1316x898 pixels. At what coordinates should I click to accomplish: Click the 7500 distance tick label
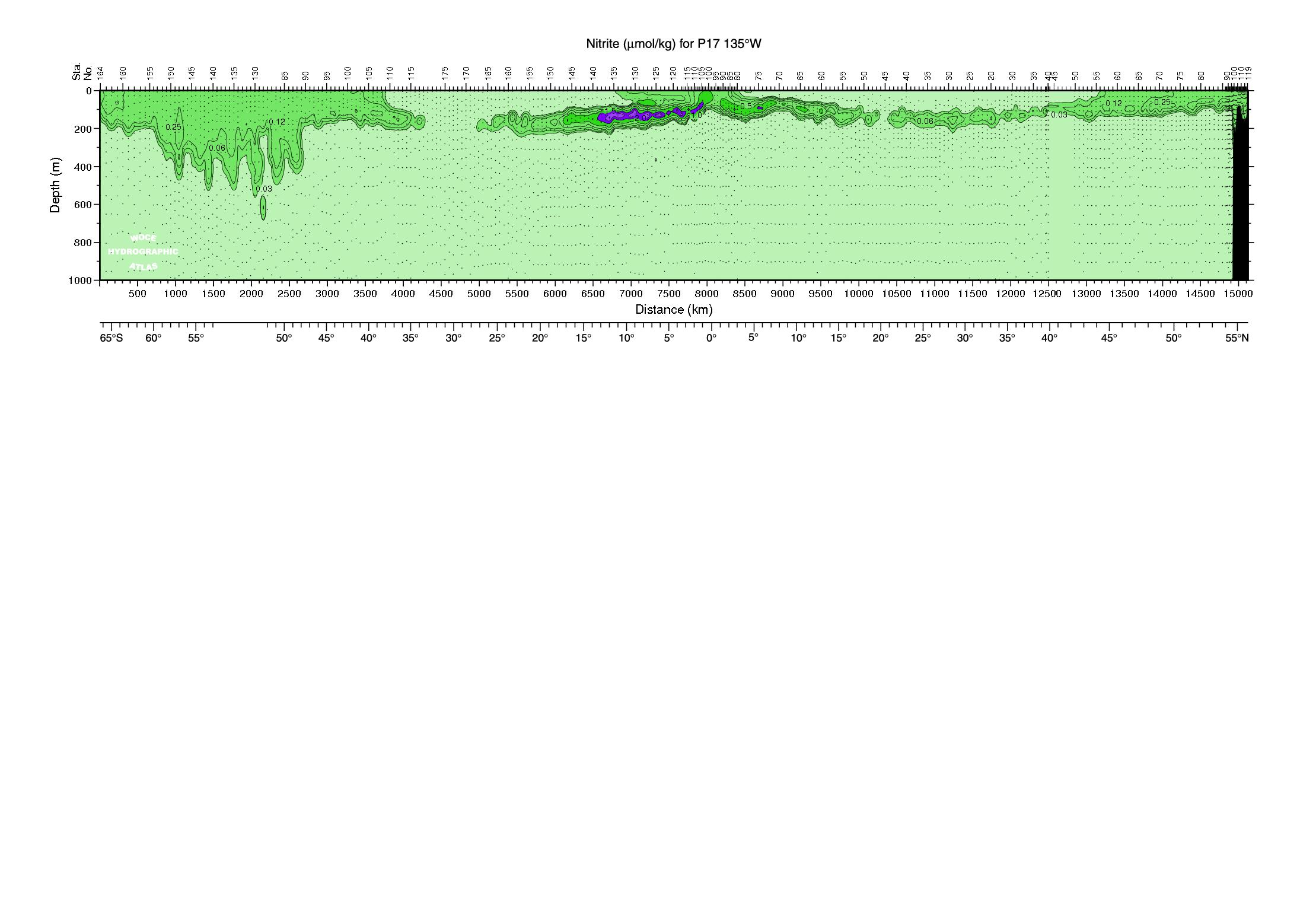pos(669,294)
